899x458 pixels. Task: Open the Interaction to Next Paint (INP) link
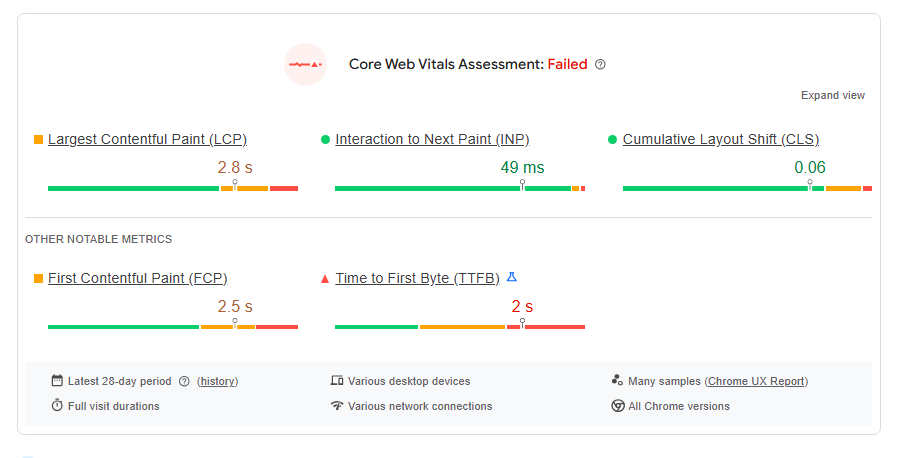(432, 139)
